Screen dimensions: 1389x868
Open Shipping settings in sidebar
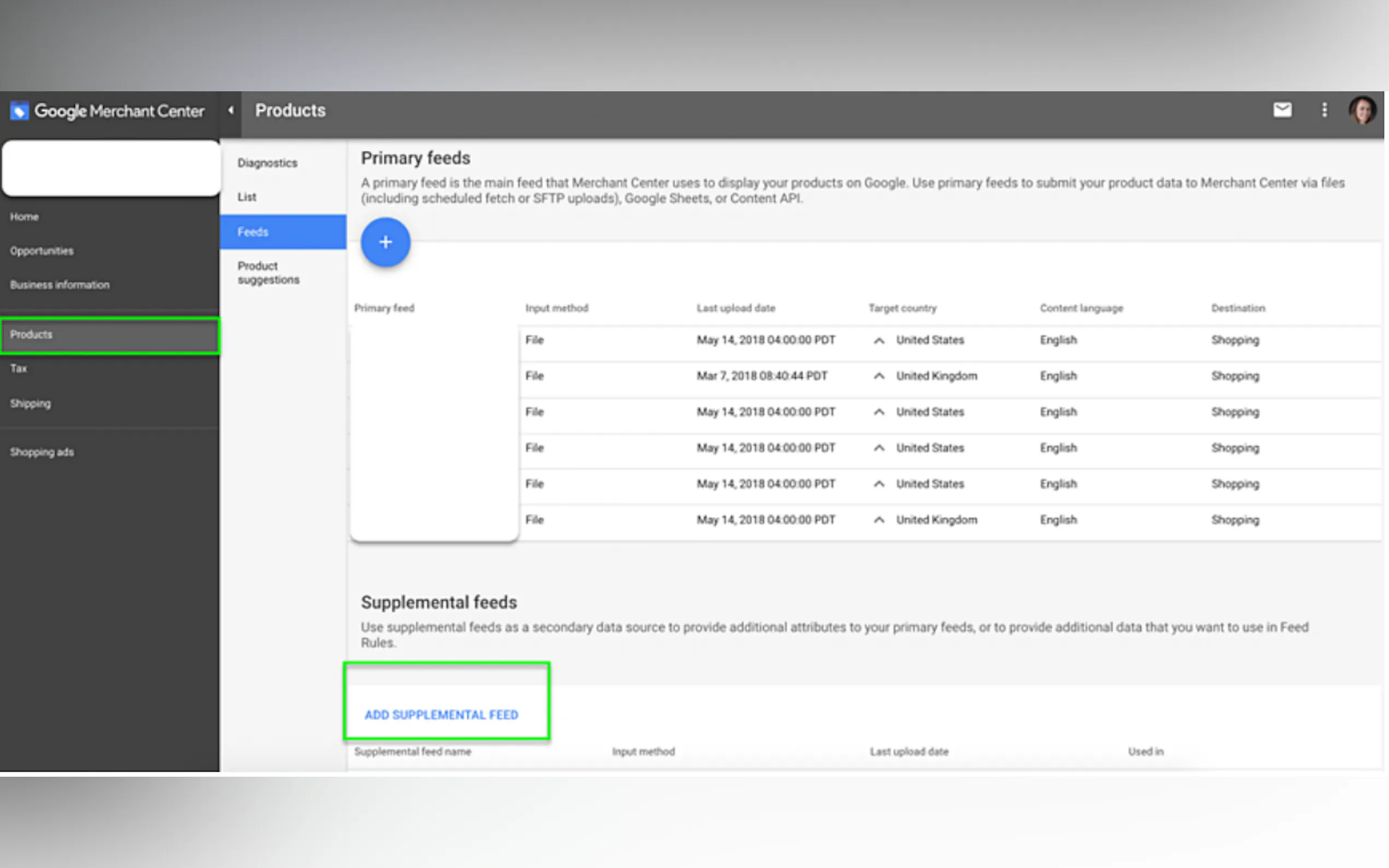(x=31, y=403)
